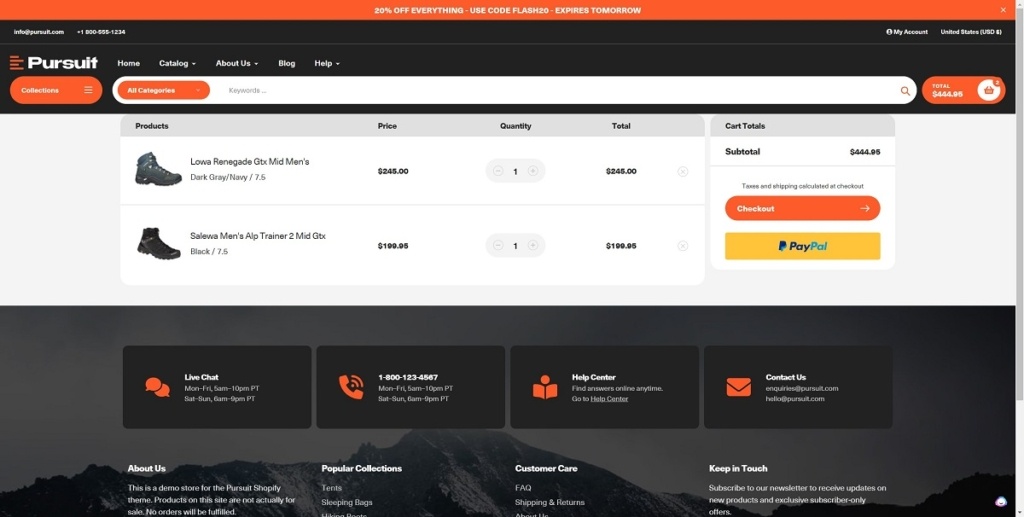Click the Contact Us envelope icon

click(x=738, y=388)
